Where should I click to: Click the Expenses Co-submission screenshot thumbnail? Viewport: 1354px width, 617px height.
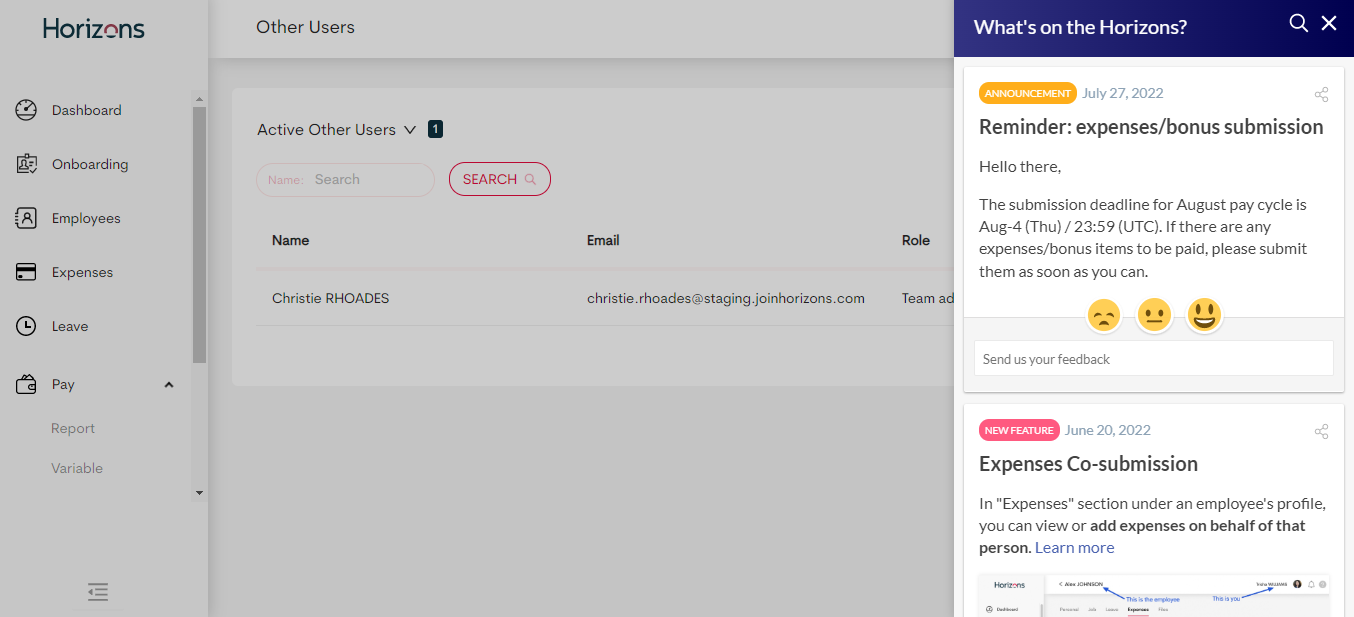(x=1154, y=594)
